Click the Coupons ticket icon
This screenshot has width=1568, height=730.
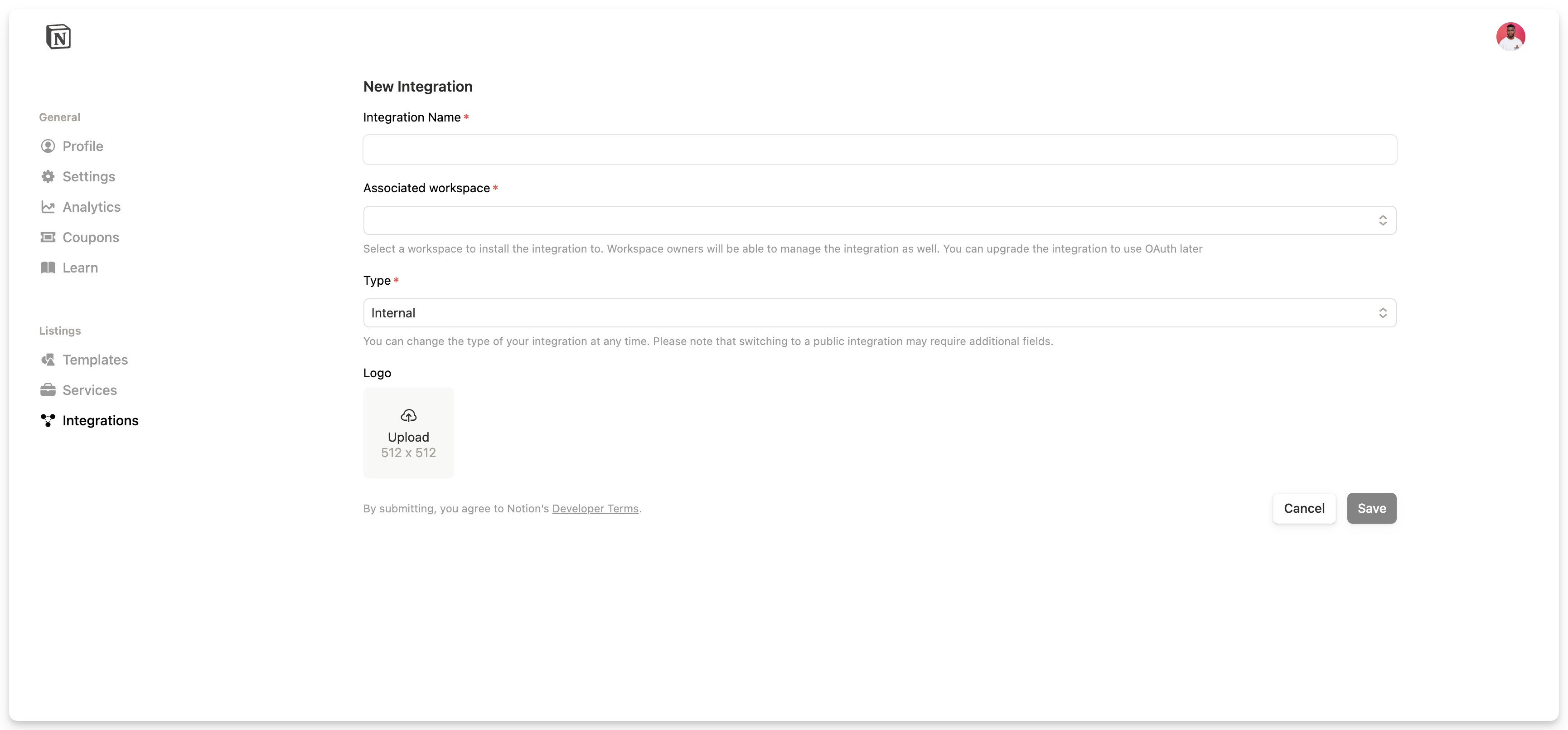pos(48,238)
